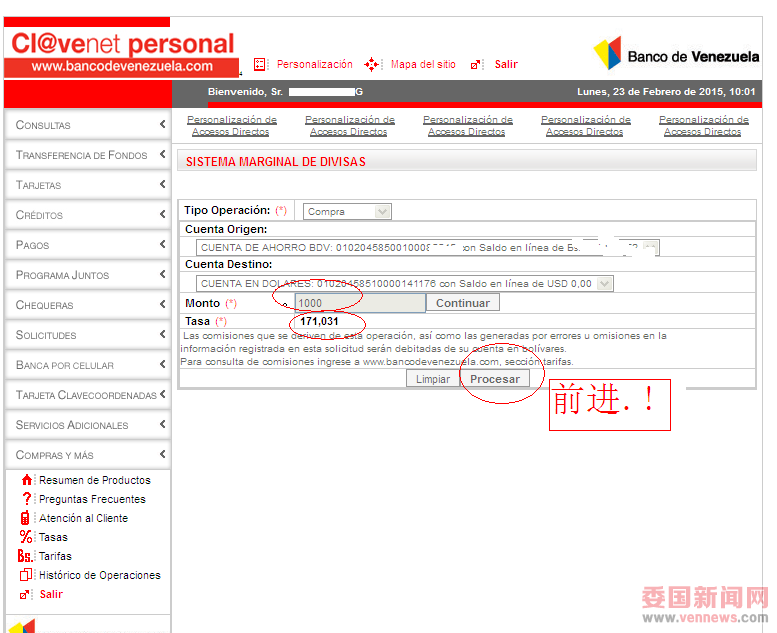Expand the Pagos menu arrow
The width and height of the screenshot is (777, 633).
[x=163, y=244]
